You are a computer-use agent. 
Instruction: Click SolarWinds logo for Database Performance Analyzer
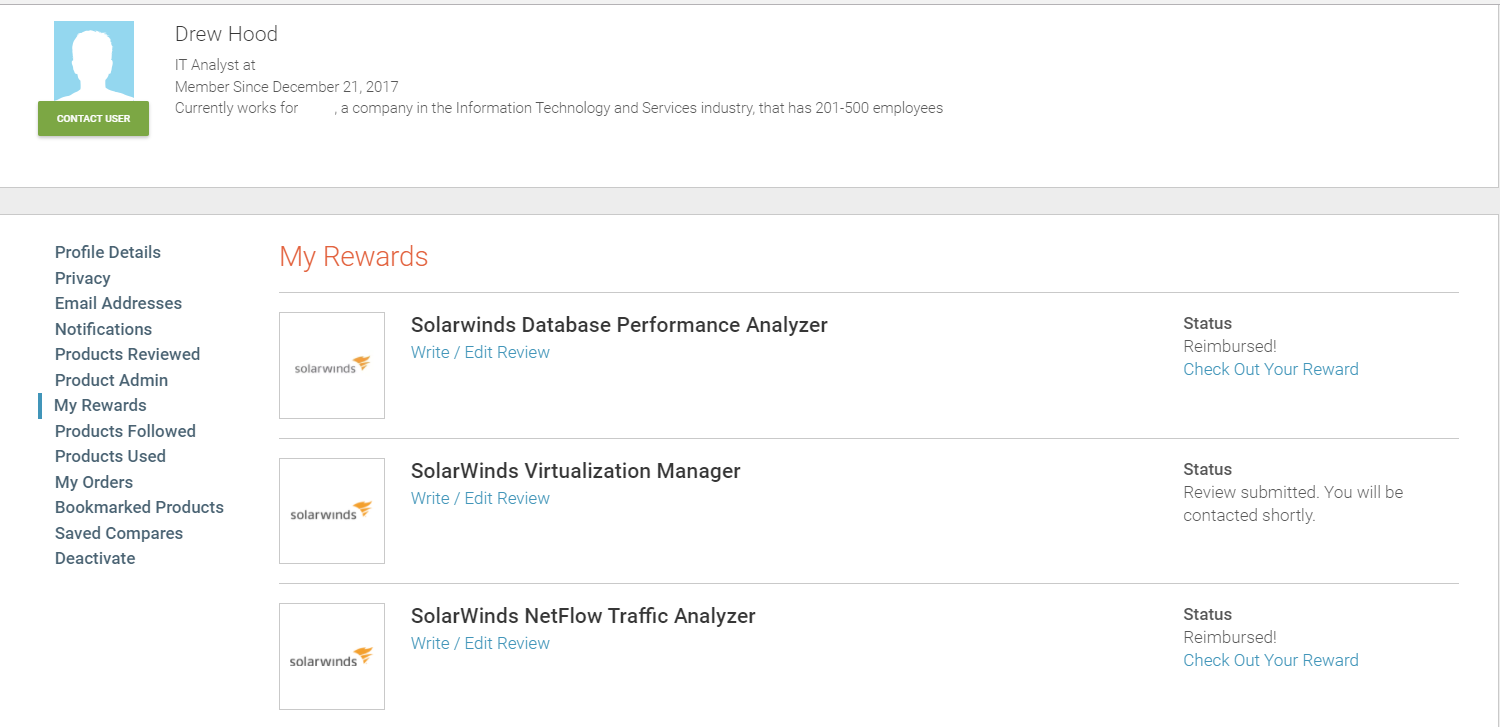tap(332, 365)
